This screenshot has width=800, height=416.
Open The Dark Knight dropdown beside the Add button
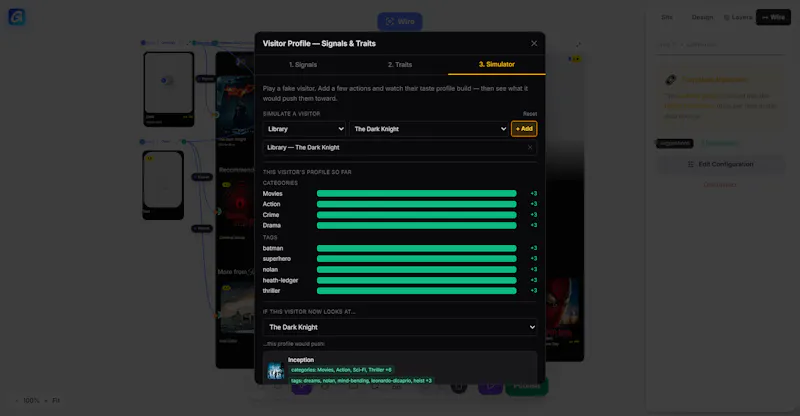point(429,129)
